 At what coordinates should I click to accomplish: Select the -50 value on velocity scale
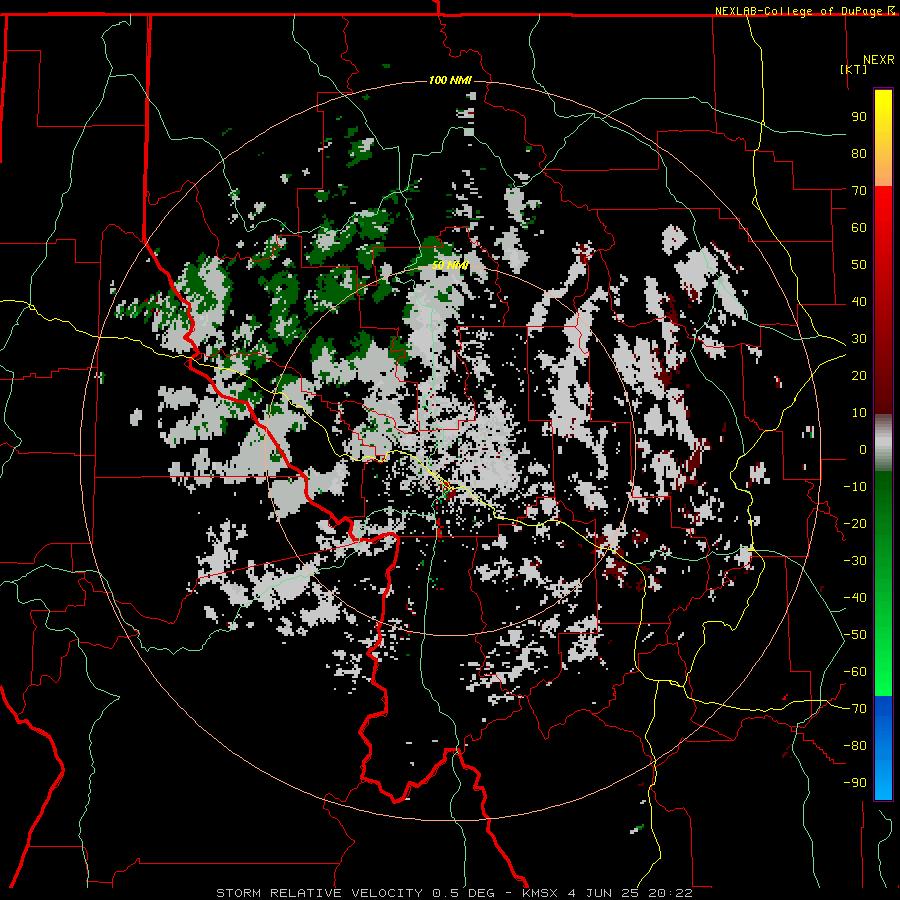coord(855,635)
